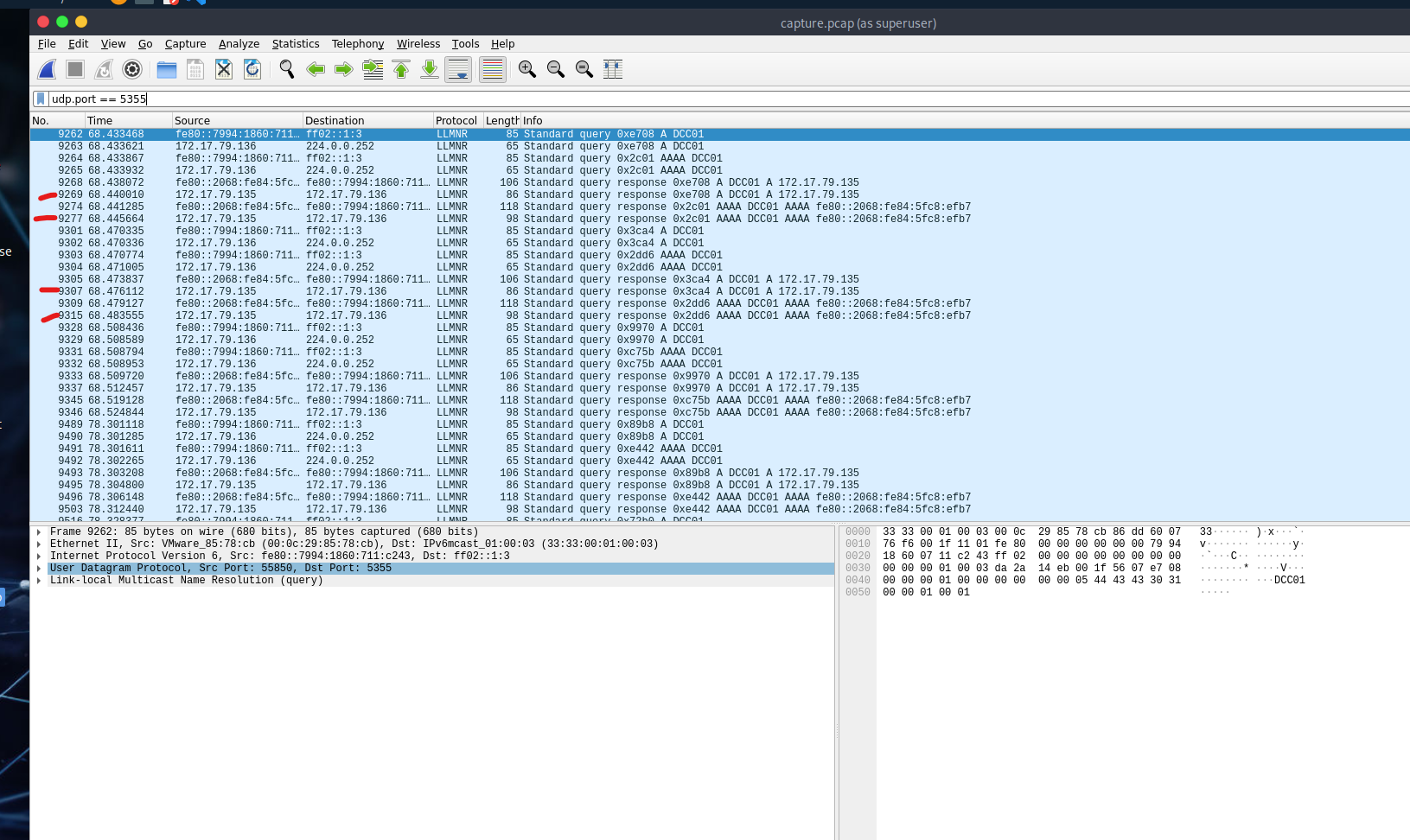Start capturing packets with shark fin icon
Screen dimensions: 1410x840
pyautogui.click(x=48, y=69)
